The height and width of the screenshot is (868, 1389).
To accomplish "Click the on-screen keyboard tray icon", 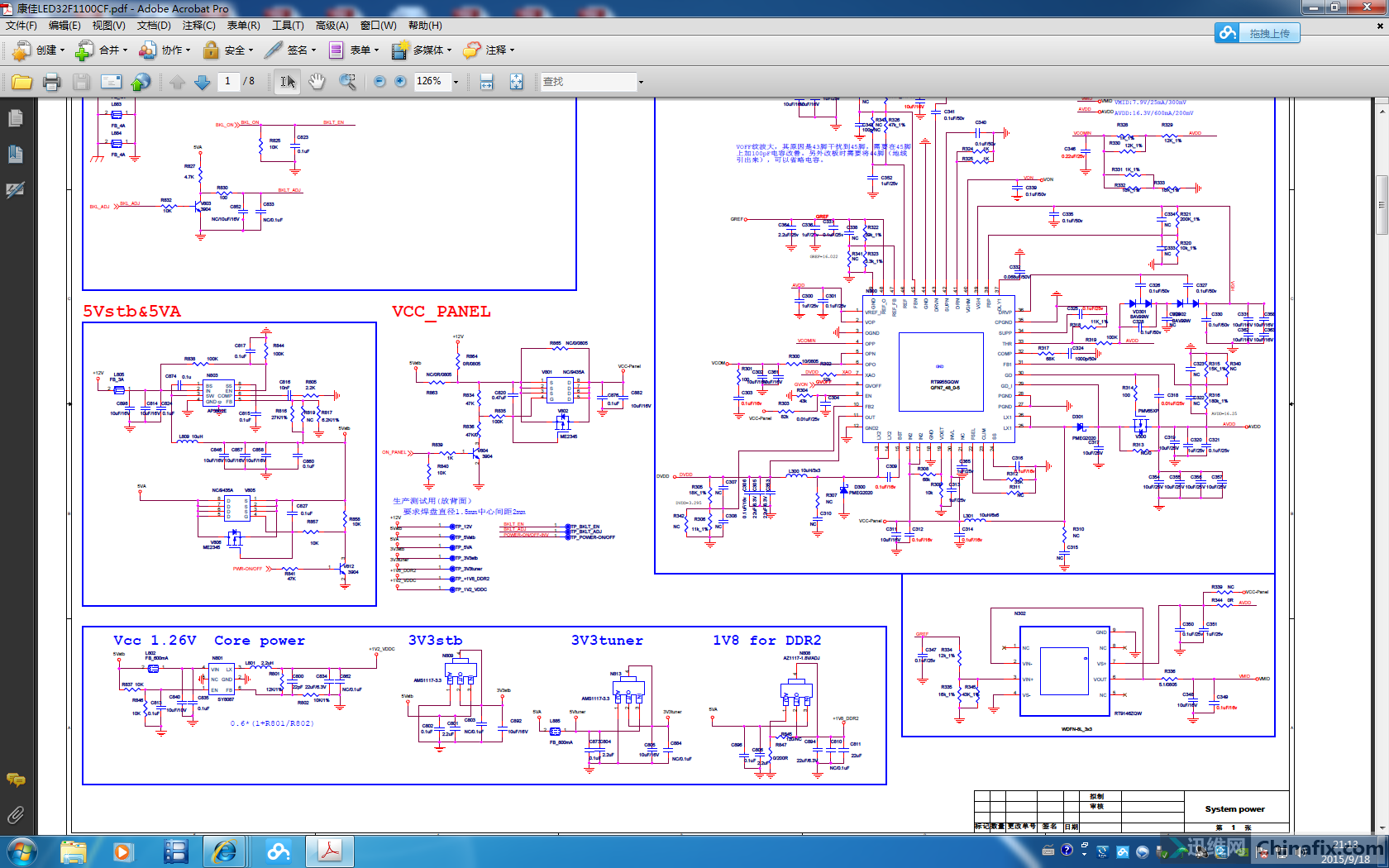I will [x=1048, y=851].
